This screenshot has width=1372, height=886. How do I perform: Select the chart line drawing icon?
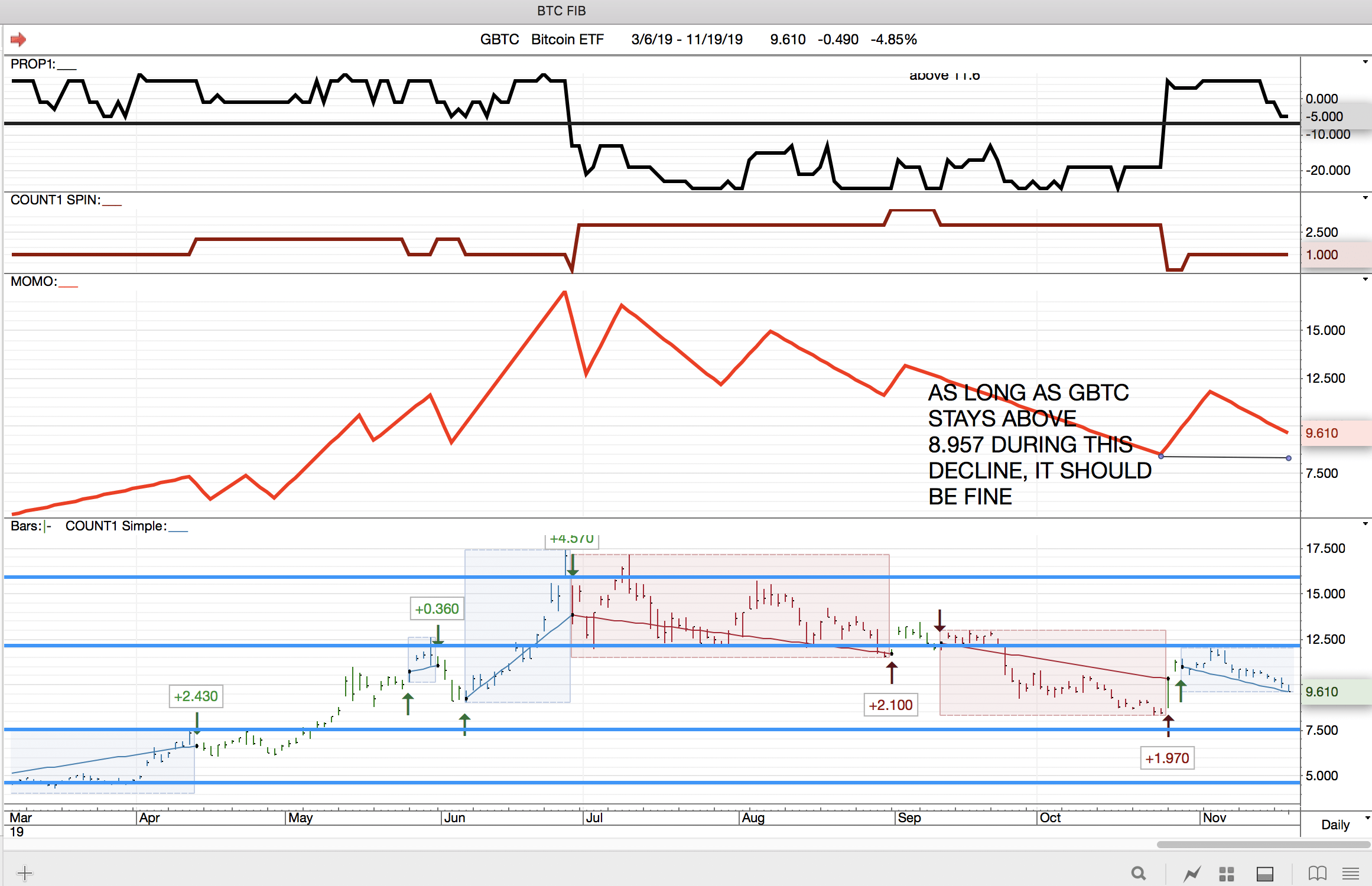tap(1192, 873)
